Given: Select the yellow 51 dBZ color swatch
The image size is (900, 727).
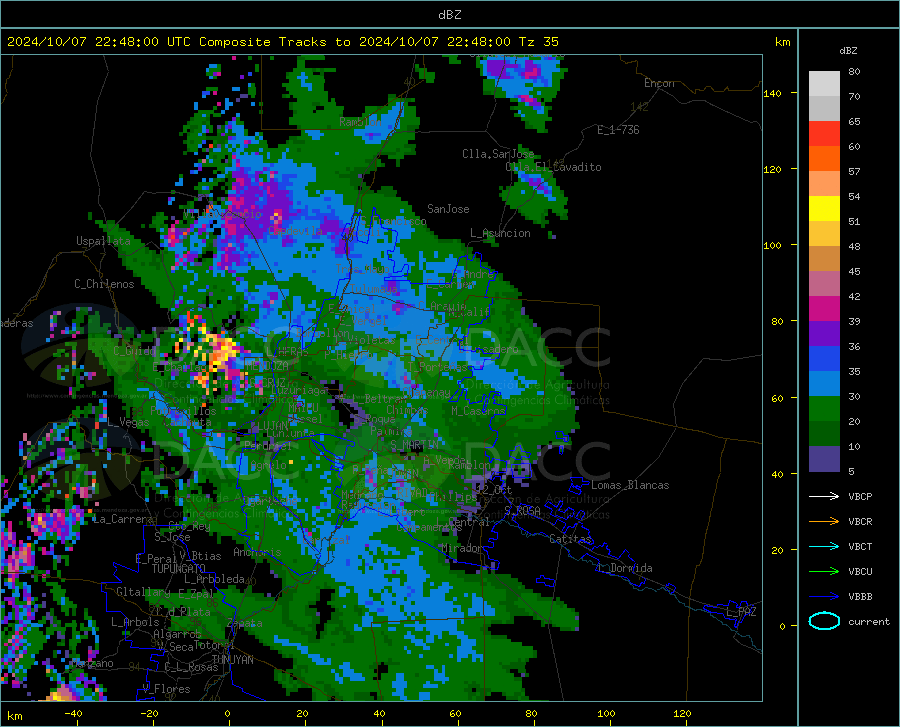Looking at the screenshot, I should pos(824,209).
